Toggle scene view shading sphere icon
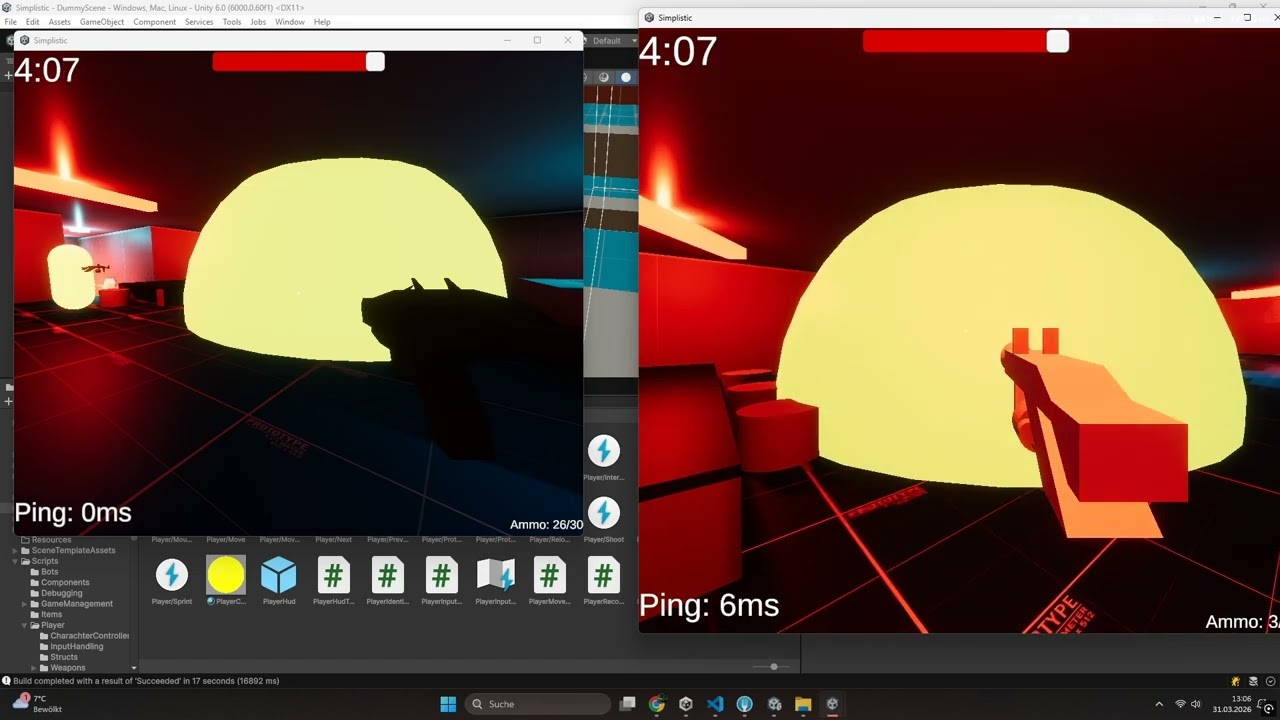 pos(626,77)
